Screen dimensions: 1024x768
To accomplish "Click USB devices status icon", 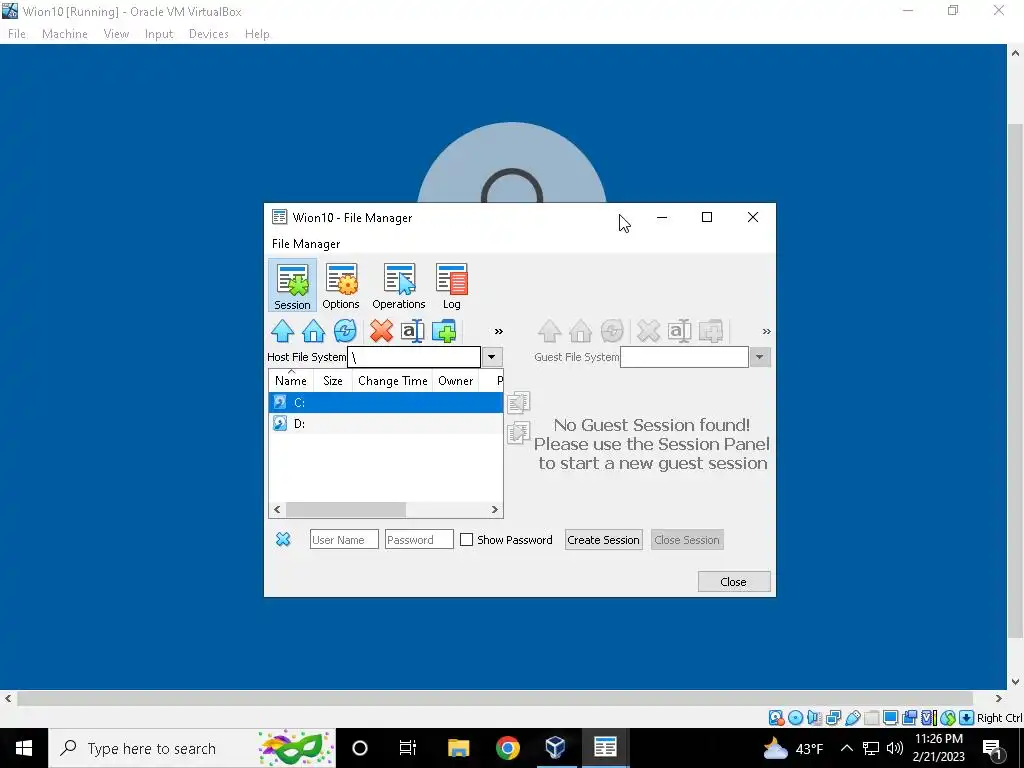I will pos(852,718).
